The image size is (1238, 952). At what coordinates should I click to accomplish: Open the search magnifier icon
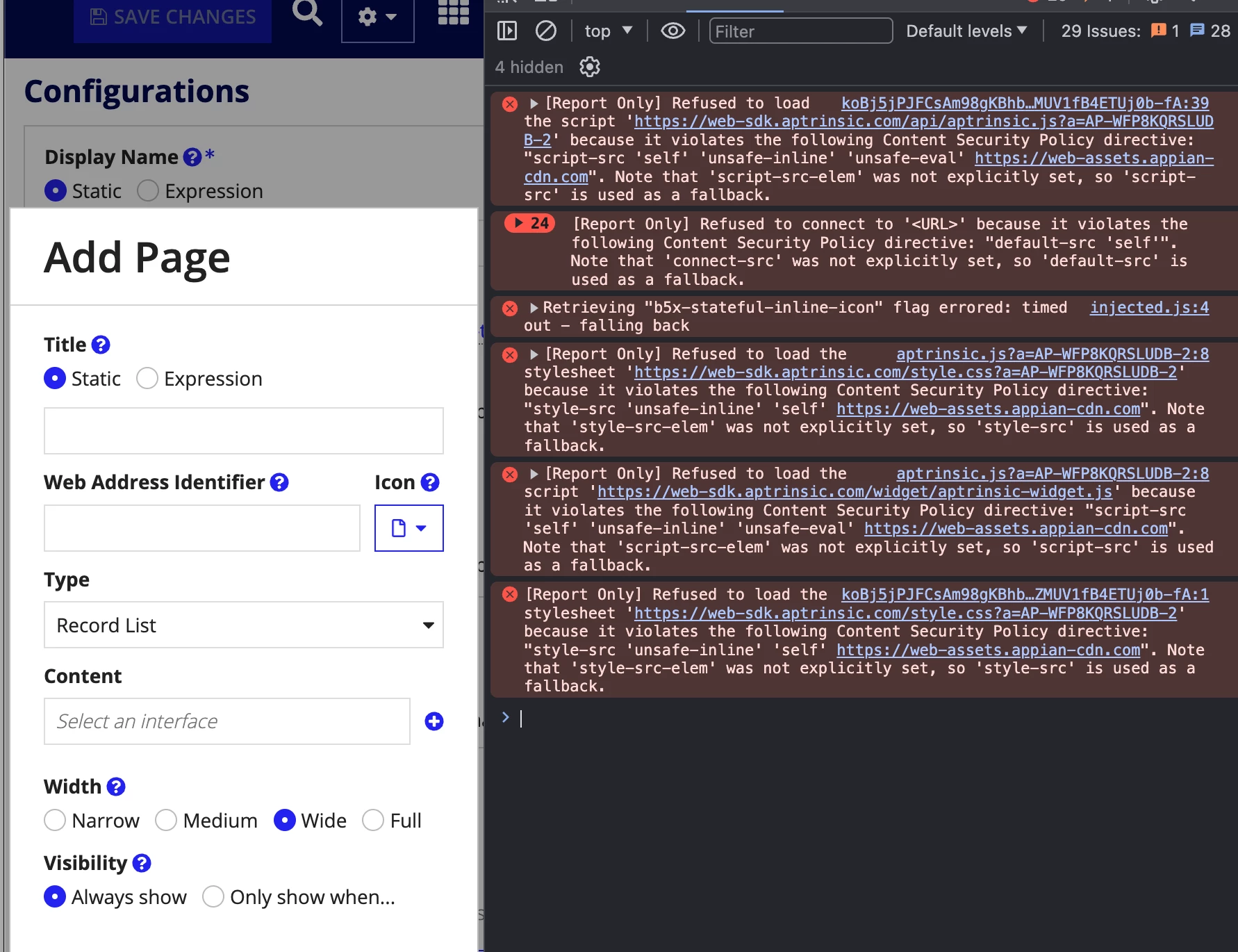[306, 13]
